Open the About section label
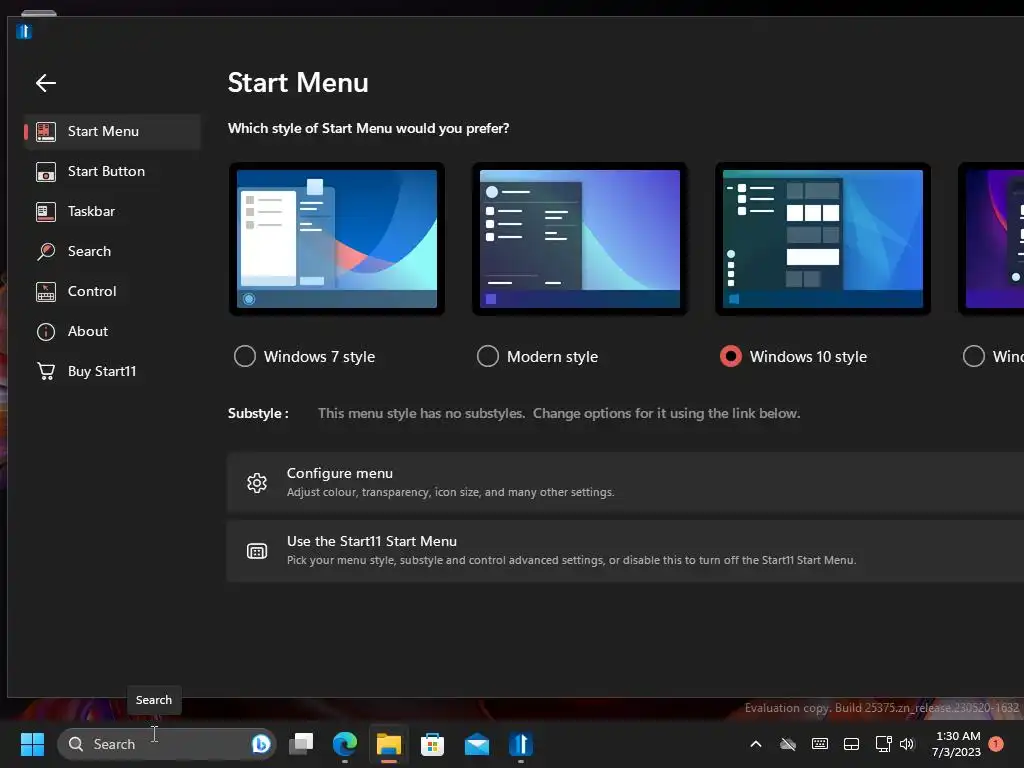The height and width of the screenshot is (768, 1024). pos(88,332)
